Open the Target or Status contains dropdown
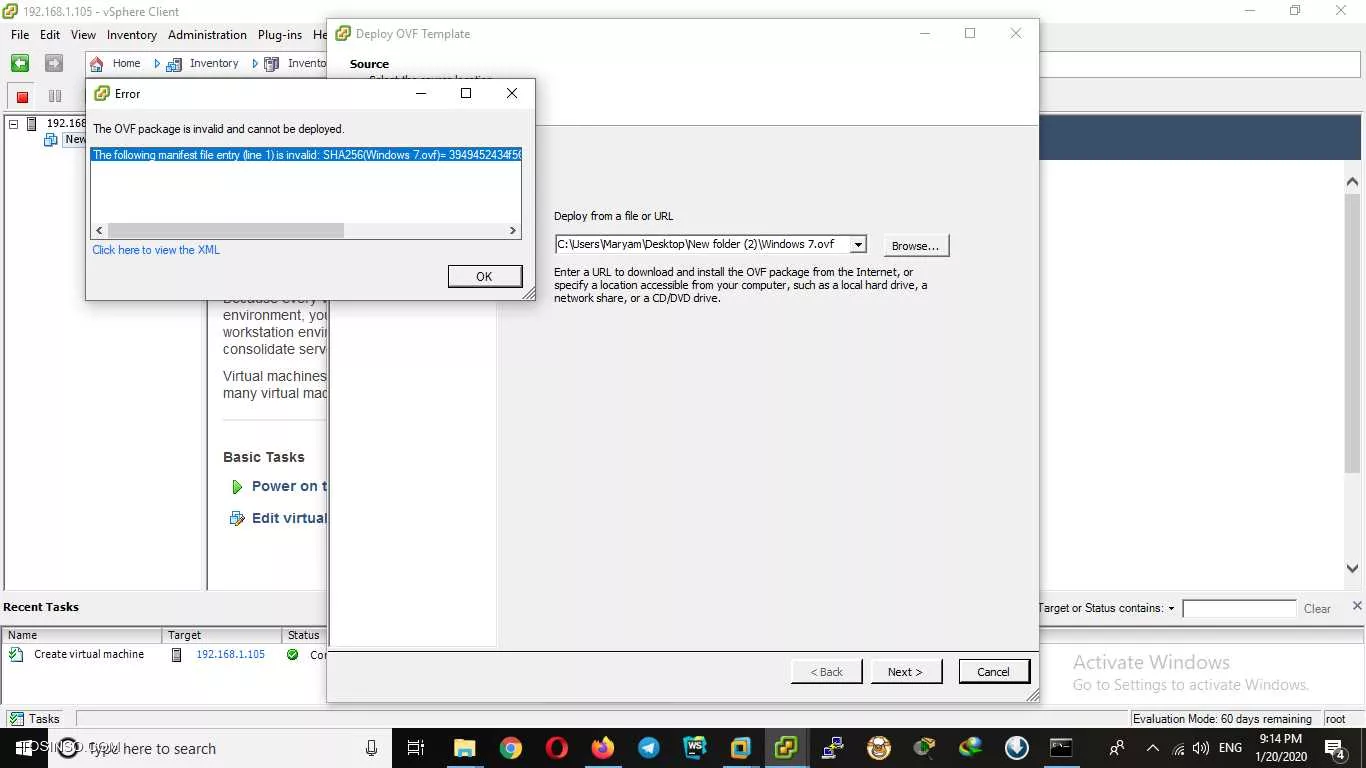 click(1171, 609)
